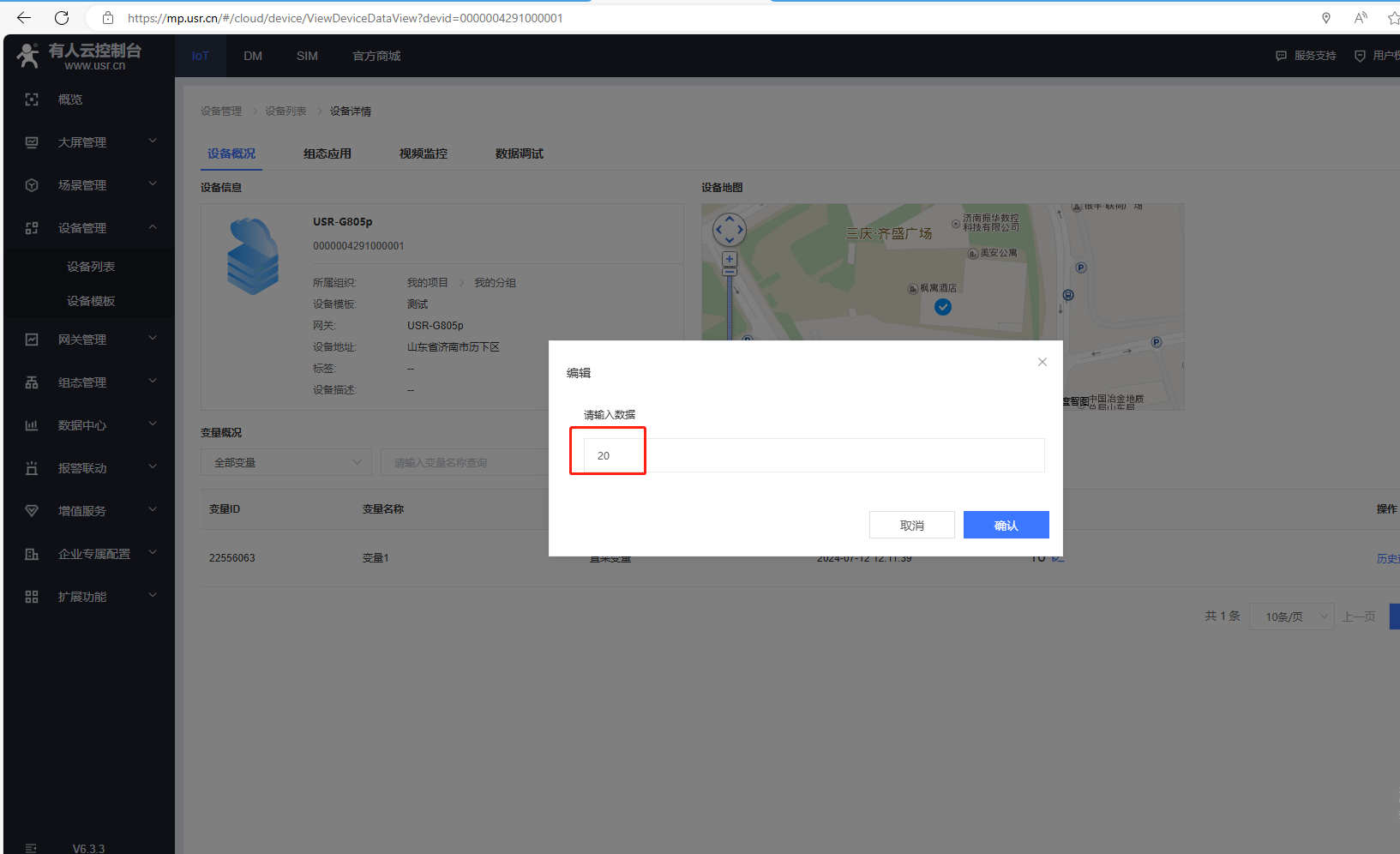Open the 全部变量 filter dropdown
This screenshot has width=1400, height=854.
(x=286, y=462)
